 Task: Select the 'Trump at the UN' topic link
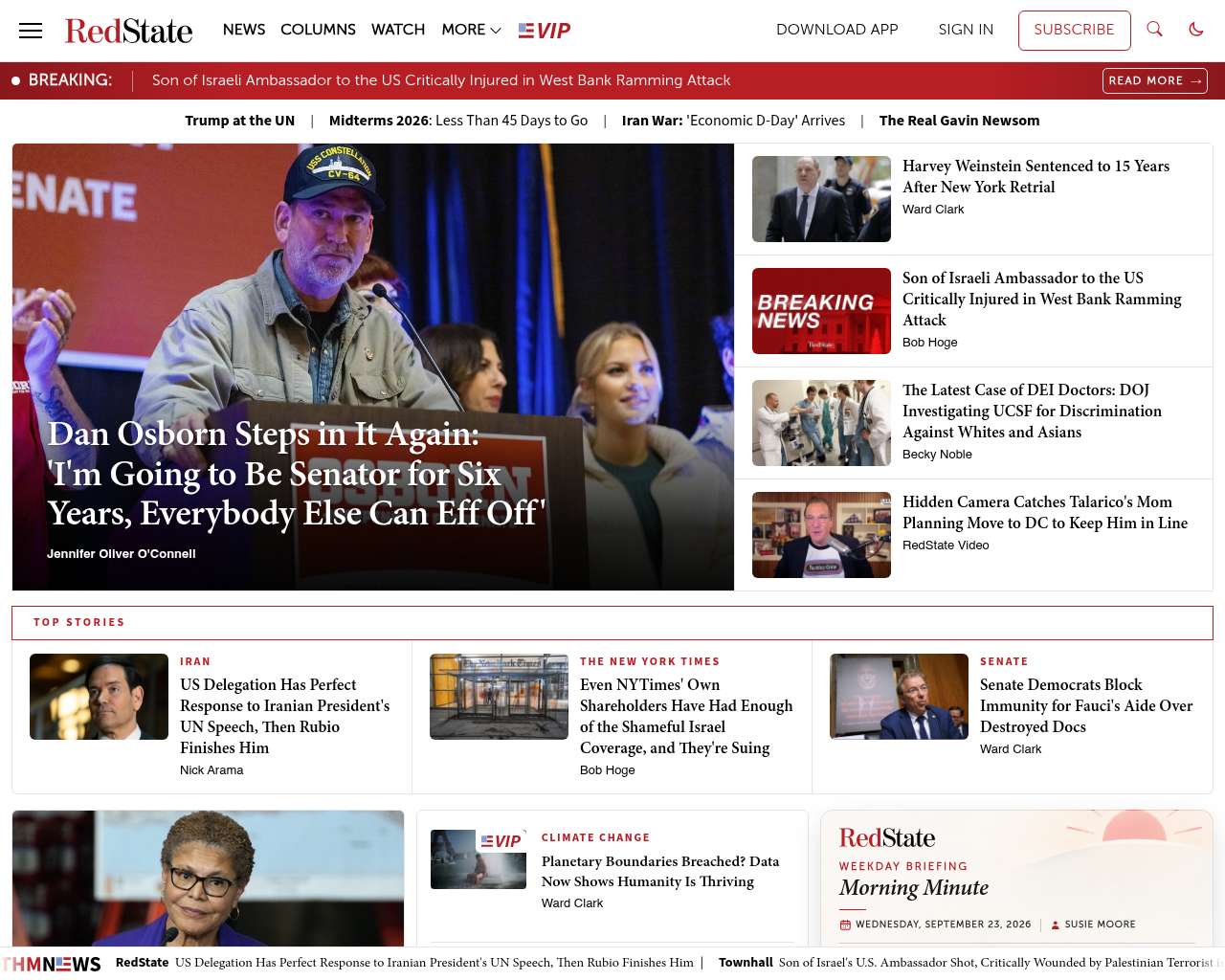coord(239,121)
